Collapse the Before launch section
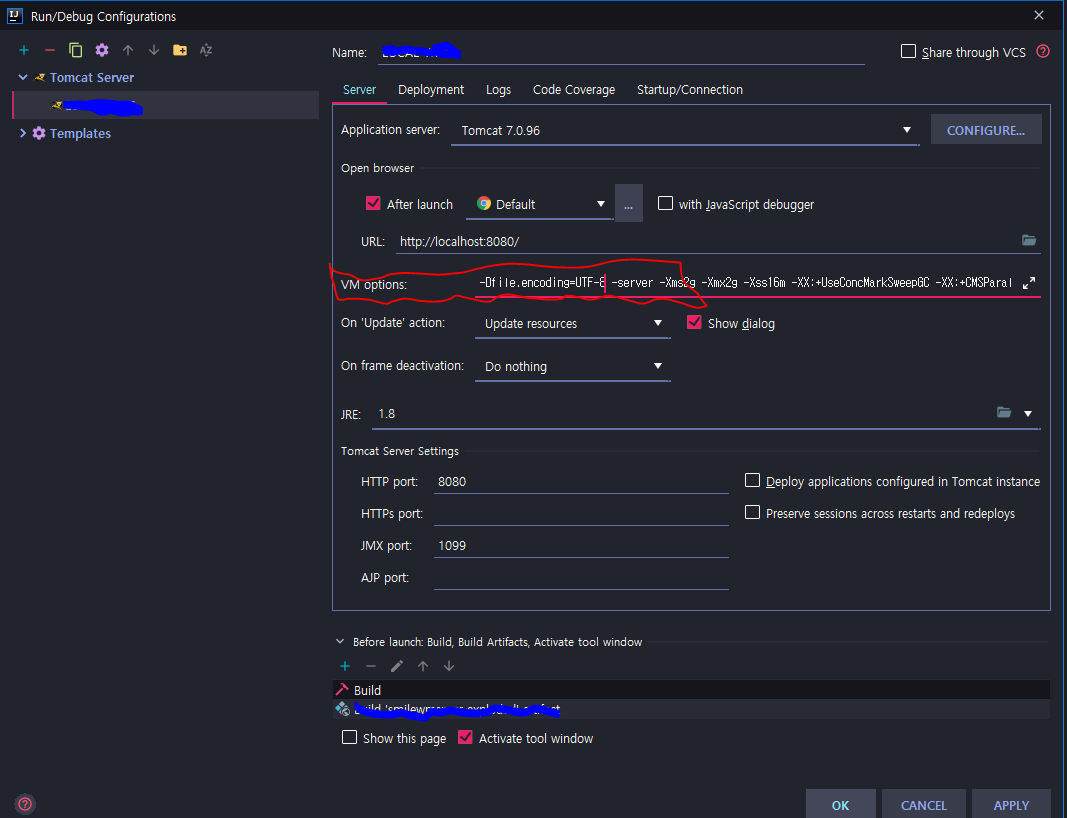 (340, 642)
